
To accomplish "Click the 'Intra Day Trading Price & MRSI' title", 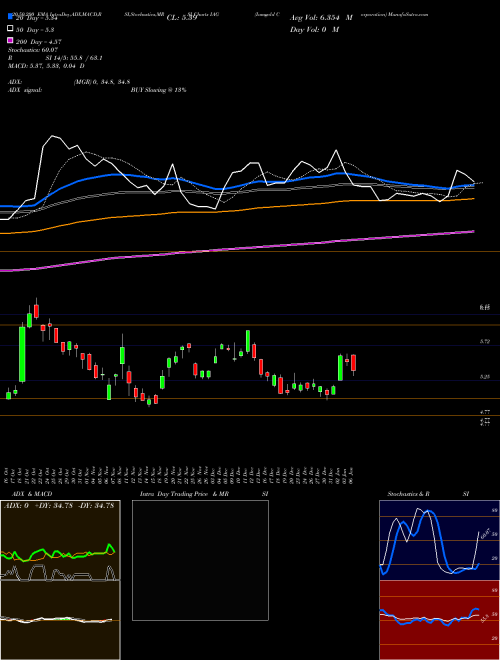I will (204, 494).
